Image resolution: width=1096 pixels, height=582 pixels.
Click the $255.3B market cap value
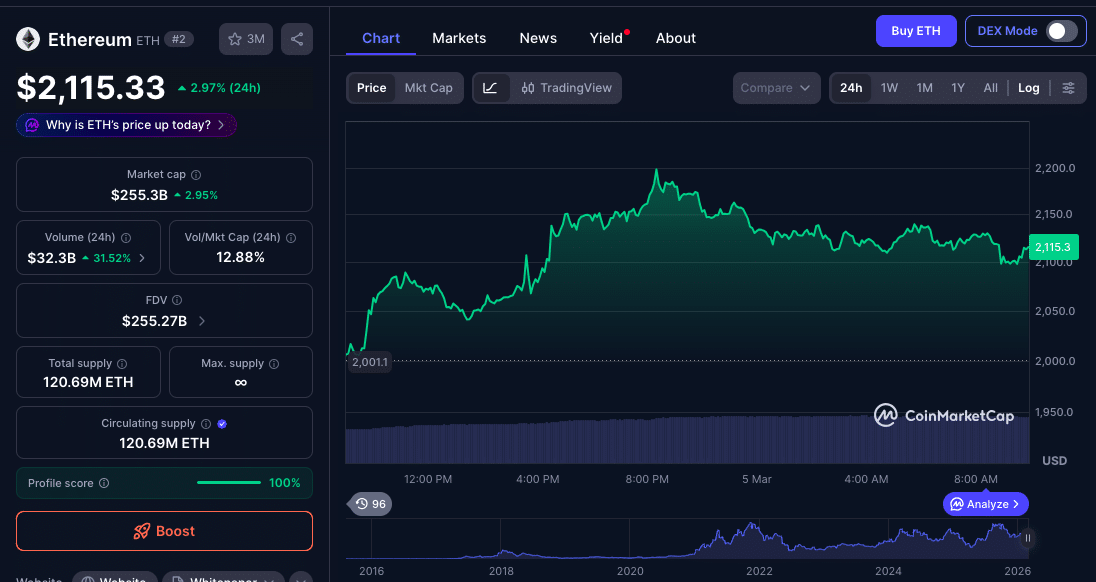(x=139, y=196)
